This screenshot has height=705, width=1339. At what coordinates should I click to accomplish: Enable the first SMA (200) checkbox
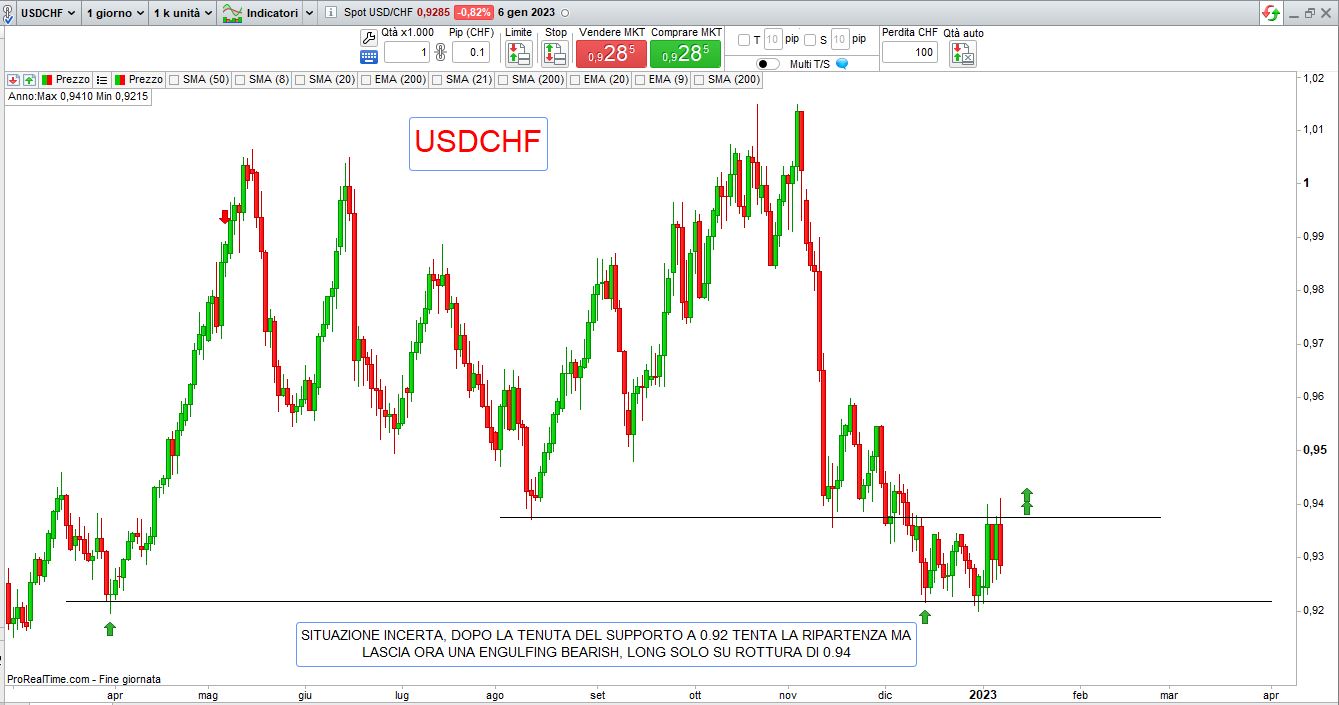(x=503, y=79)
